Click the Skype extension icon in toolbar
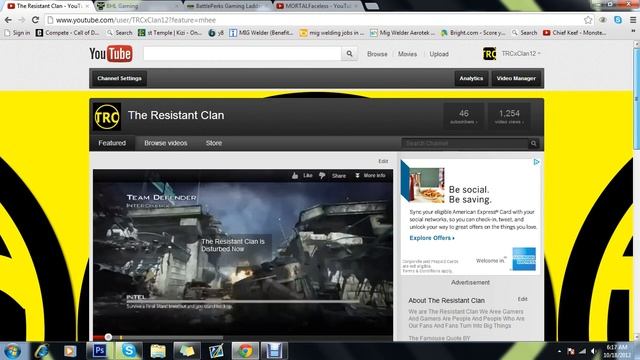The width and height of the screenshot is (640, 360). 618,20
